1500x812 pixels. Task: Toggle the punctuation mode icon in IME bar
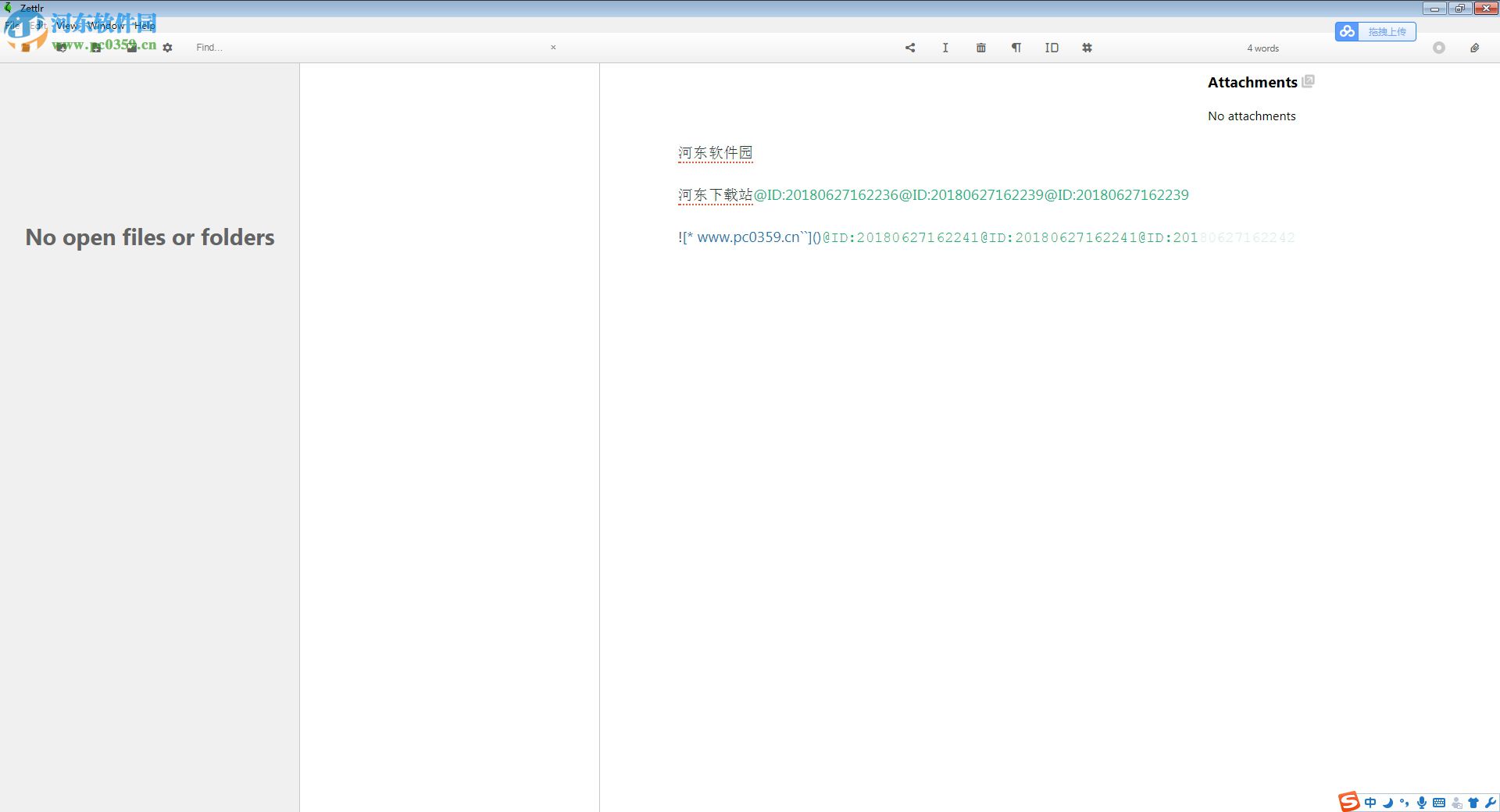[x=1405, y=803]
